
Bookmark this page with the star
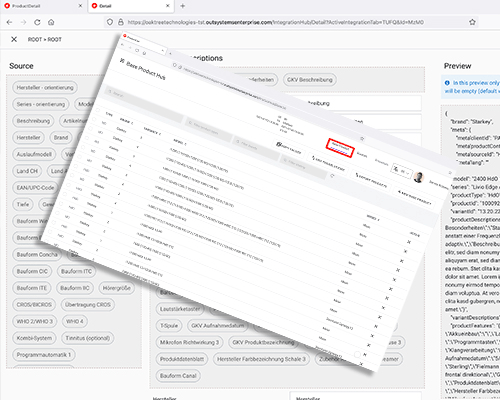point(472,22)
